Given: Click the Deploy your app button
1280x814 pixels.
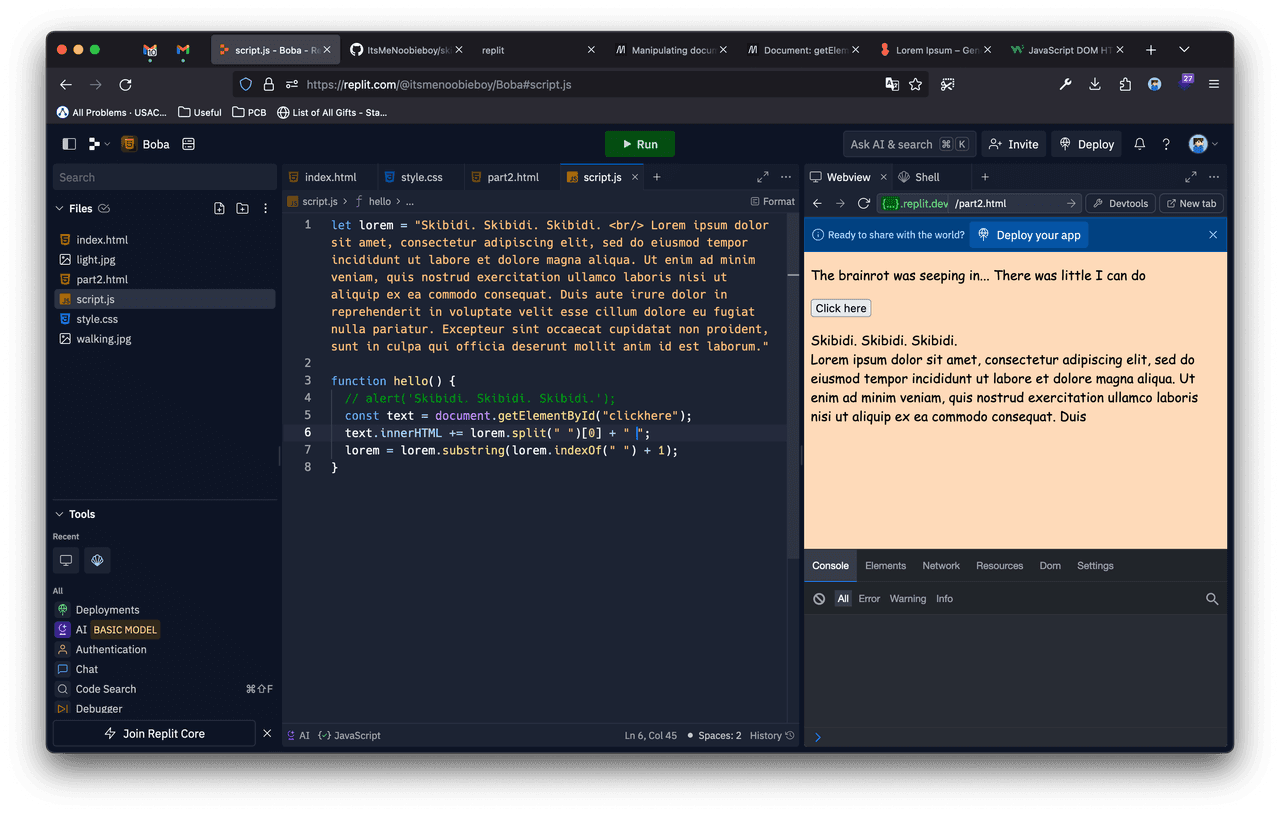Looking at the screenshot, I should point(1028,235).
